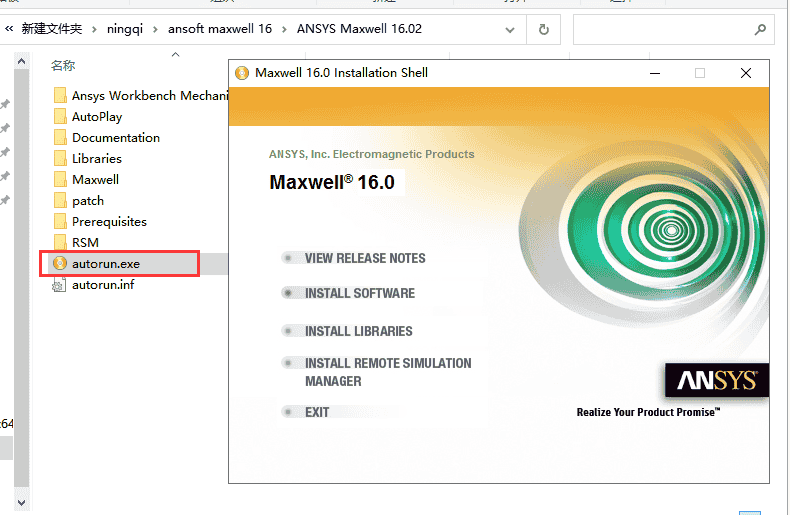Screen dimensions: 790x515
Task: Select the AutoPlay folder name
Action: tap(97, 117)
